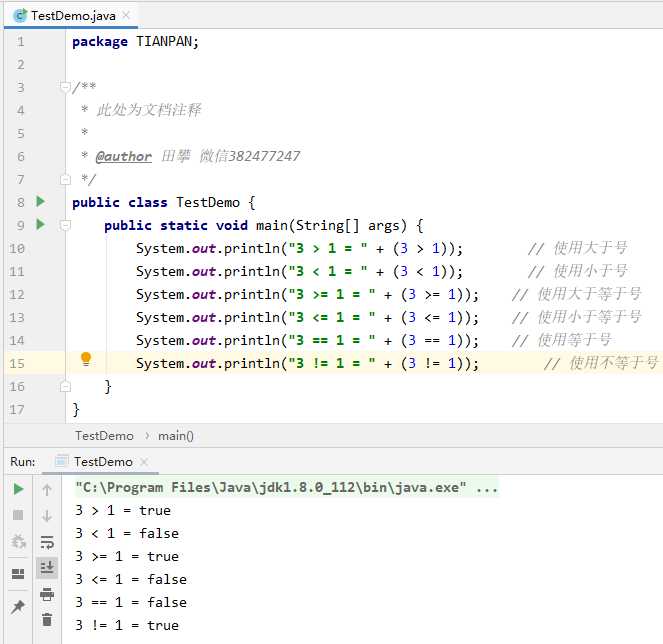Collapse main method end marker at line 16
Viewport: 663px width, 644px height.
pyautogui.click(x=65, y=386)
